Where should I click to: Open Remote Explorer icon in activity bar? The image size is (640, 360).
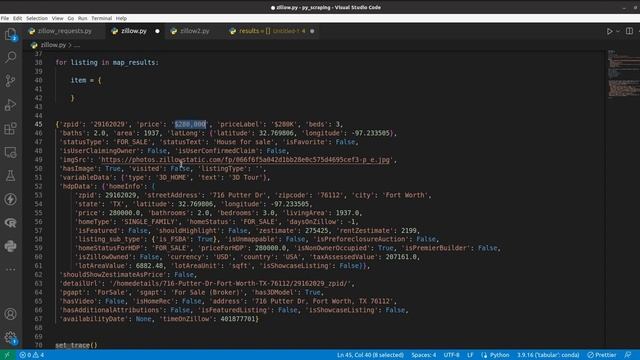click(x=11, y=152)
